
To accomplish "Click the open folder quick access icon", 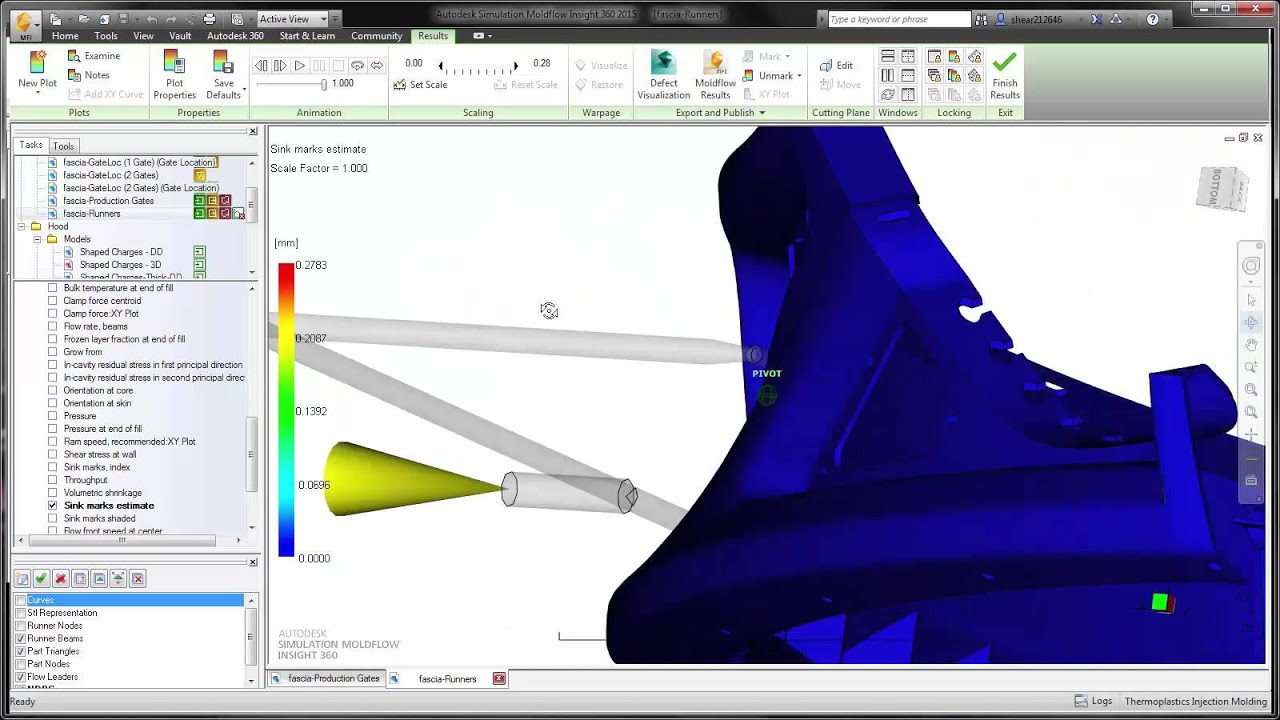I will 83,18.
